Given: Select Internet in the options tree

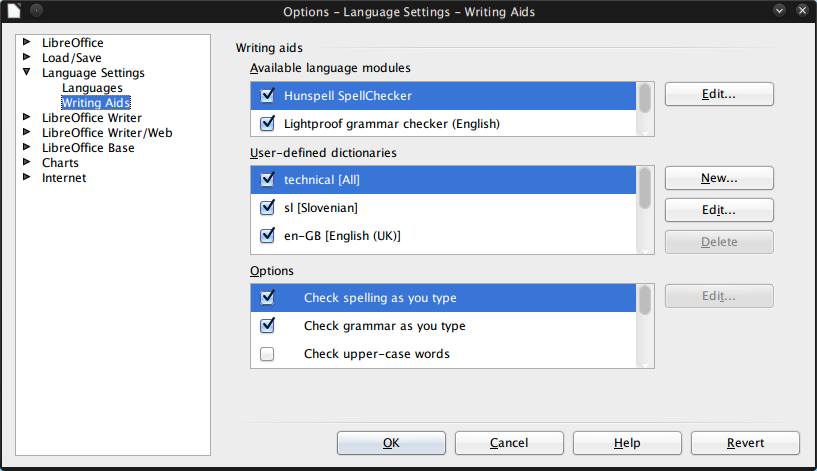Looking at the screenshot, I should 64,178.
